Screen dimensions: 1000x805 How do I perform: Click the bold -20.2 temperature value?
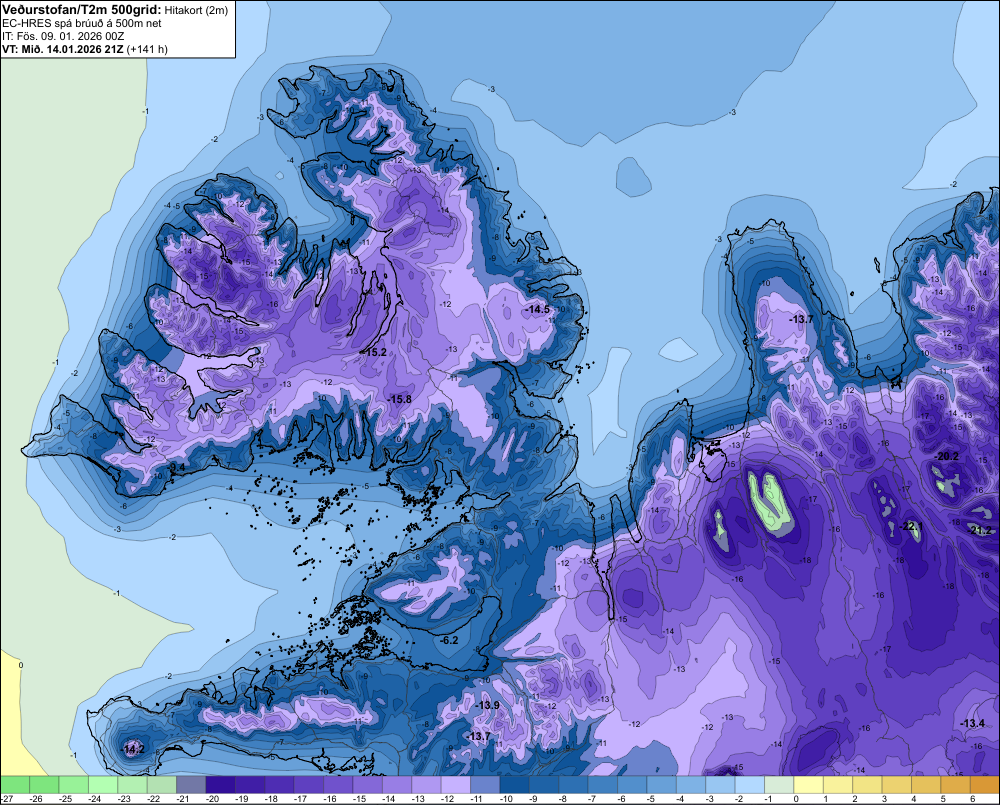pyautogui.click(x=947, y=456)
